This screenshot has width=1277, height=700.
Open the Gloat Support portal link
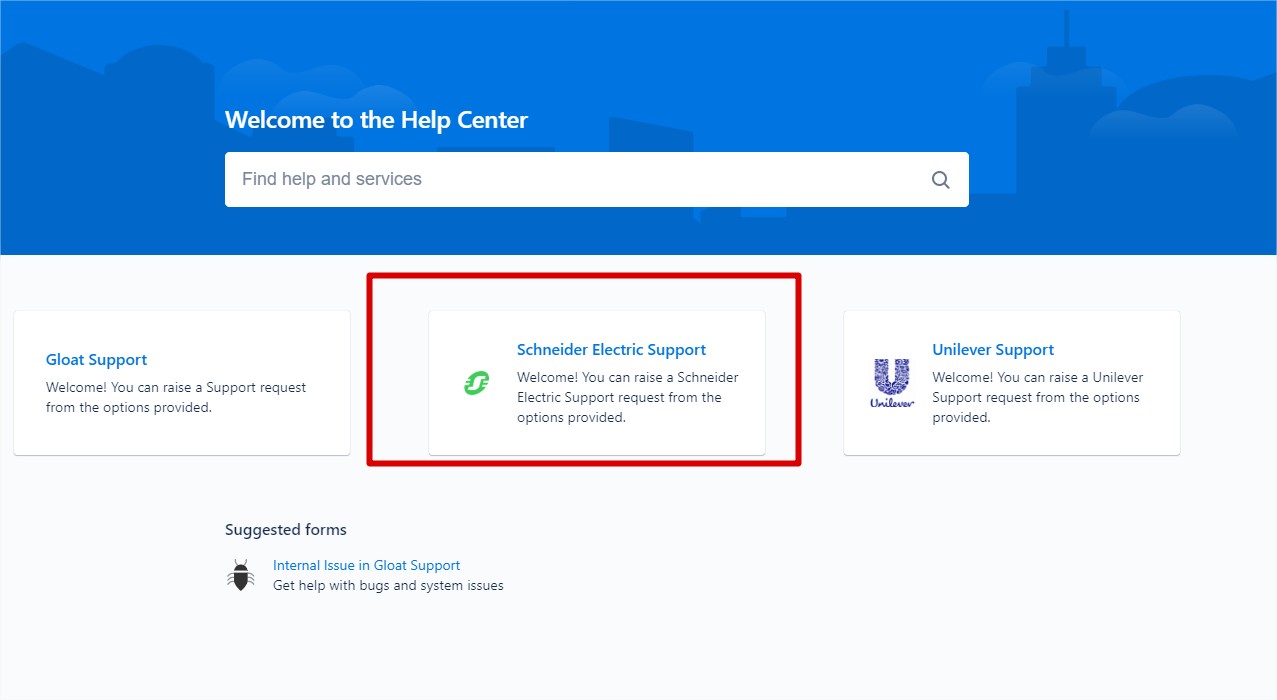click(96, 360)
